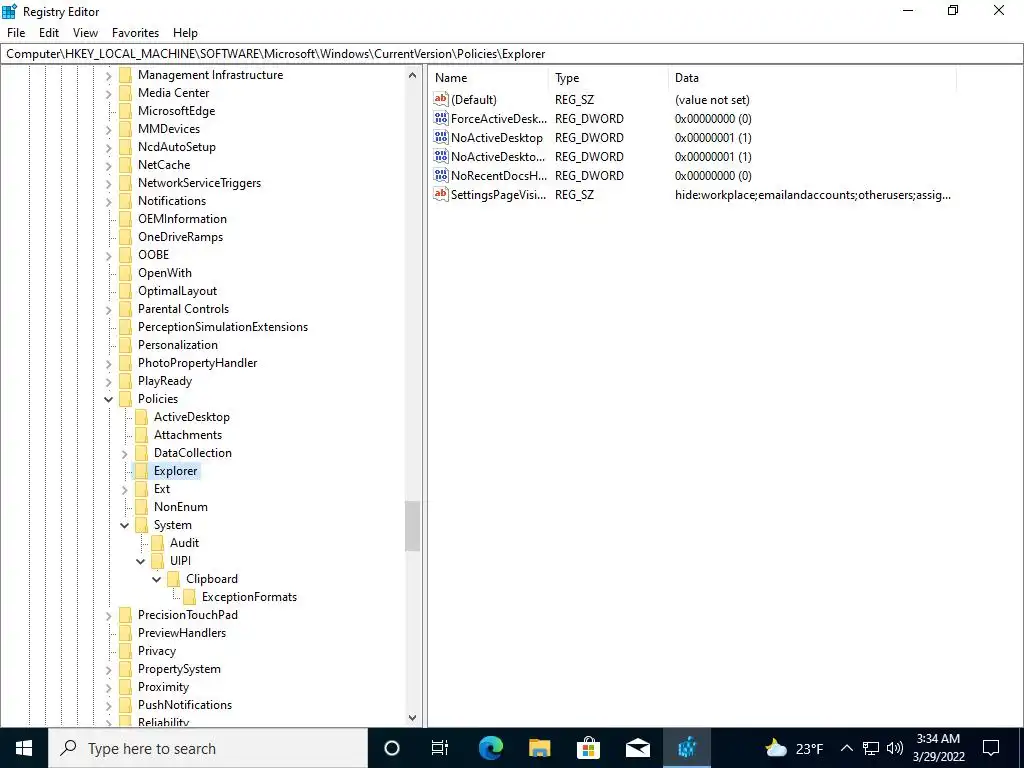Click the Explorer key folder icon
Image resolution: width=1024 pixels, height=768 pixels.
141,471
